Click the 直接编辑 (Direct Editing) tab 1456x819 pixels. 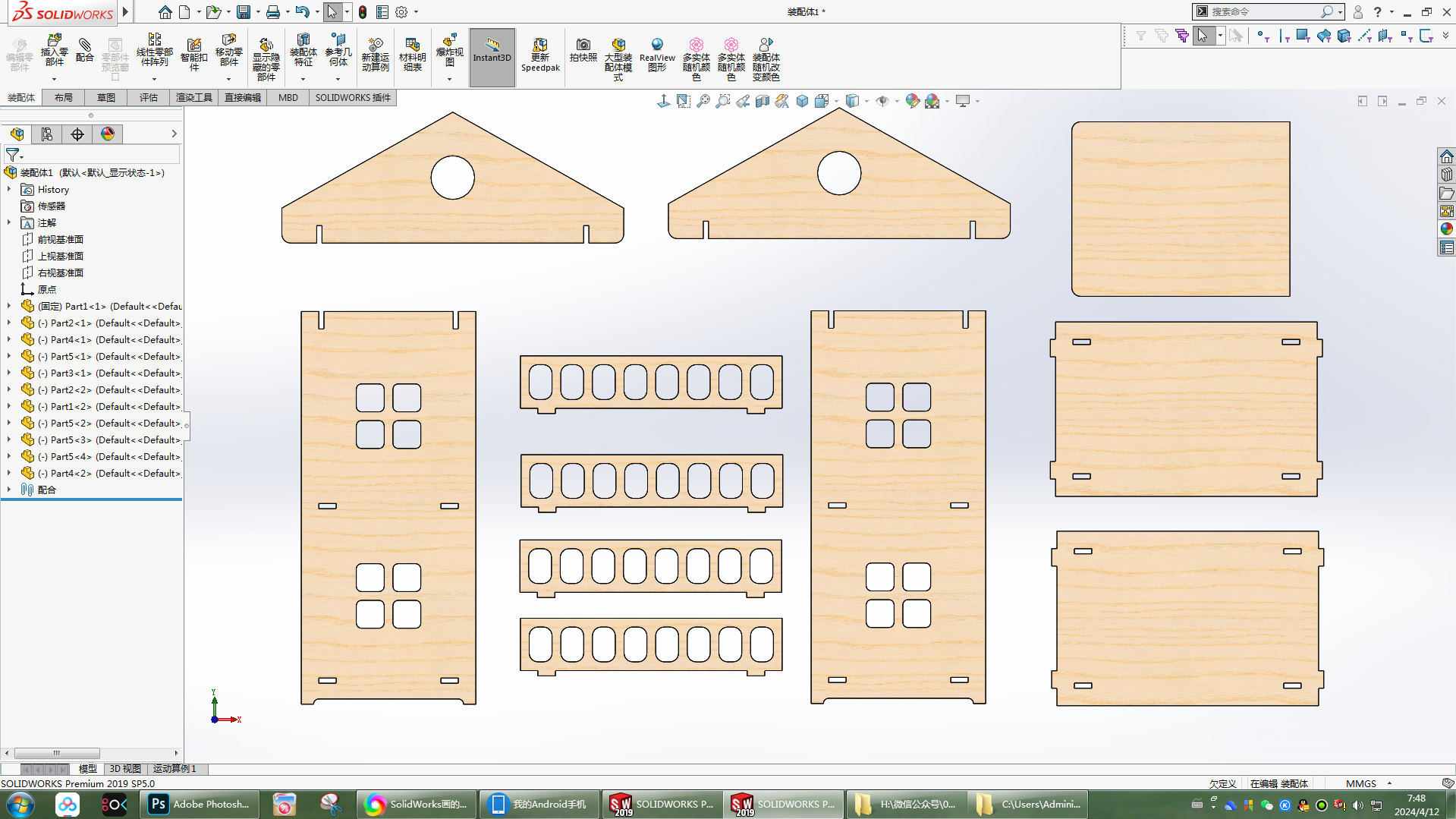point(243,98)
